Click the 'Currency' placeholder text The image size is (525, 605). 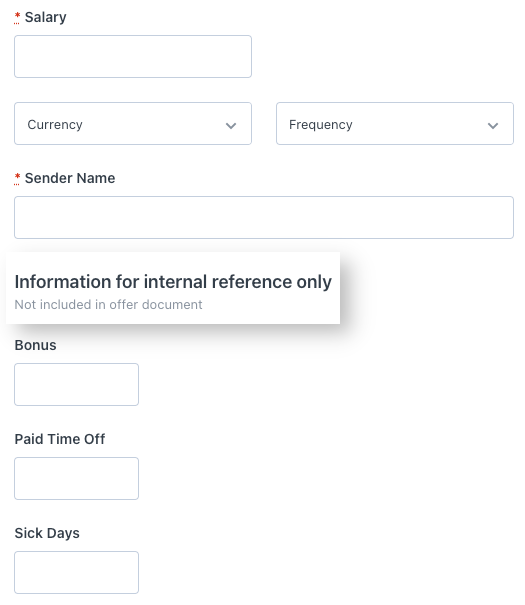point(55,125)
